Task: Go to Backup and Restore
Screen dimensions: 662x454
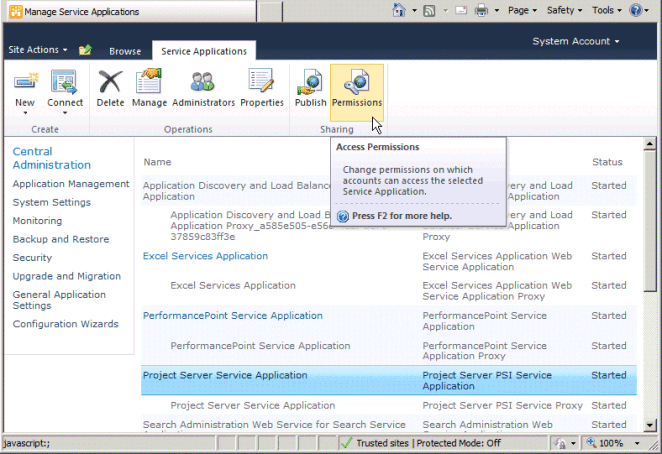Action: coord(61,239)
